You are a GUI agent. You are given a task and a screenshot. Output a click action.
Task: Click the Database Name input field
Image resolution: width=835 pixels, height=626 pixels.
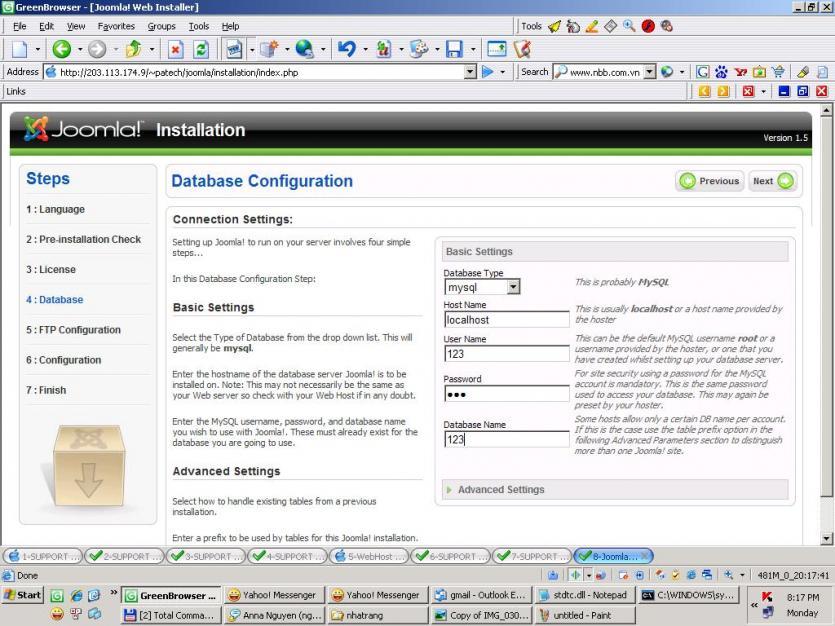506,439
